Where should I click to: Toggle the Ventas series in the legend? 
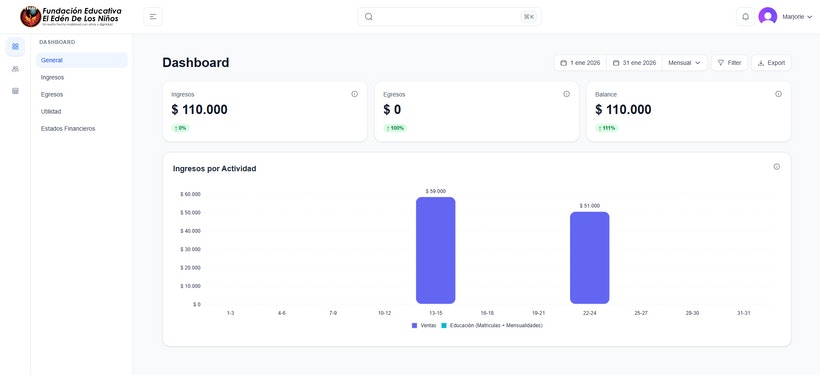tap(424, 326)
